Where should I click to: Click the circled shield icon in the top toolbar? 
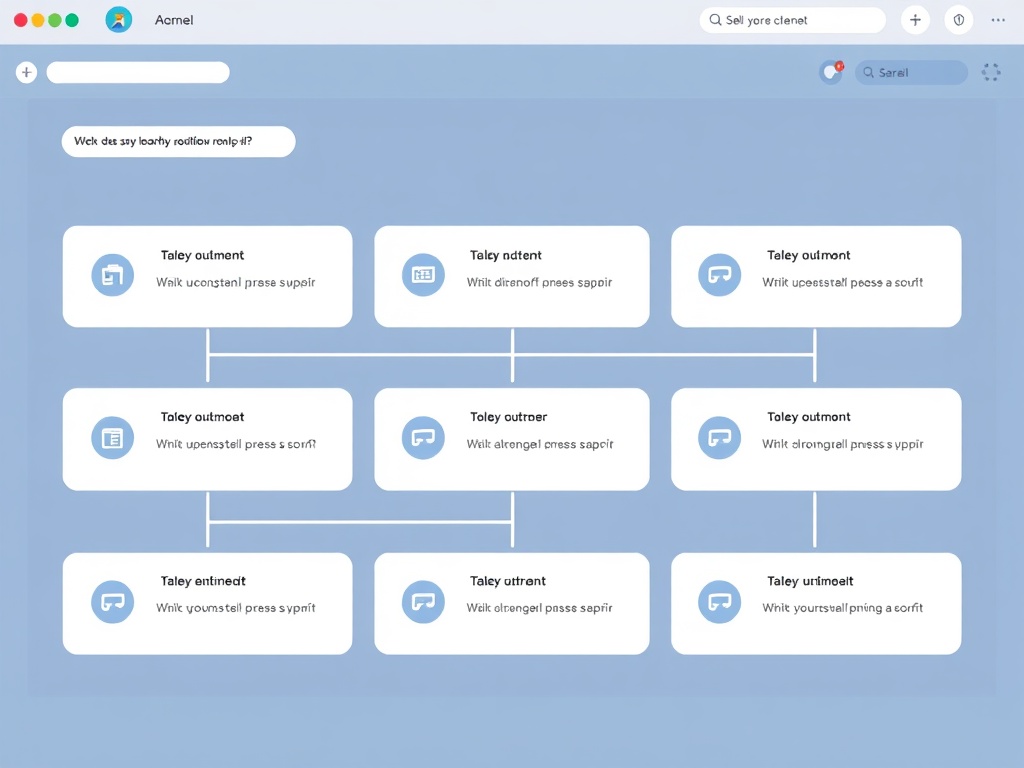tap(959, 20)
